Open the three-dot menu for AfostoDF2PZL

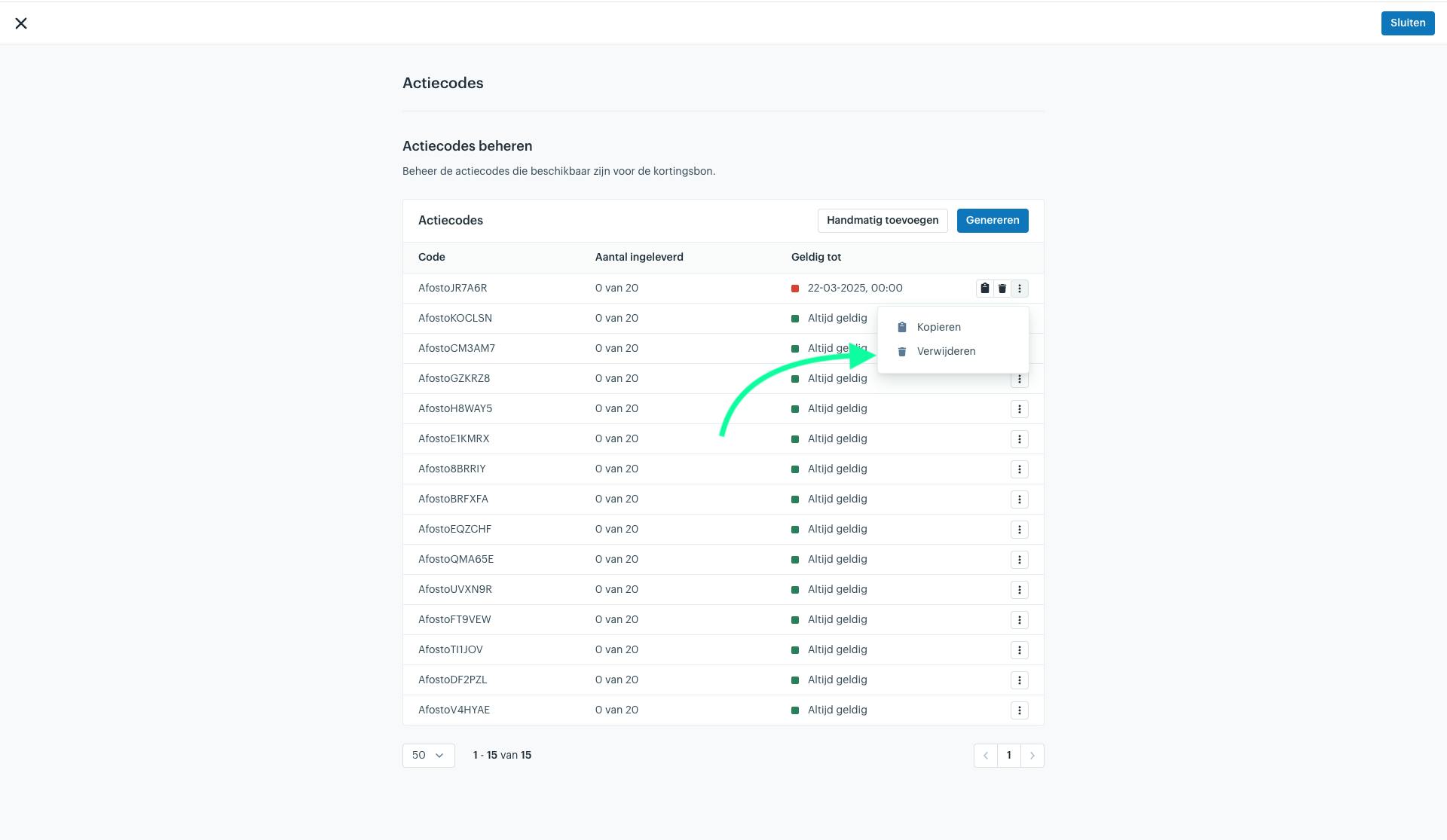pos(1019,680)
